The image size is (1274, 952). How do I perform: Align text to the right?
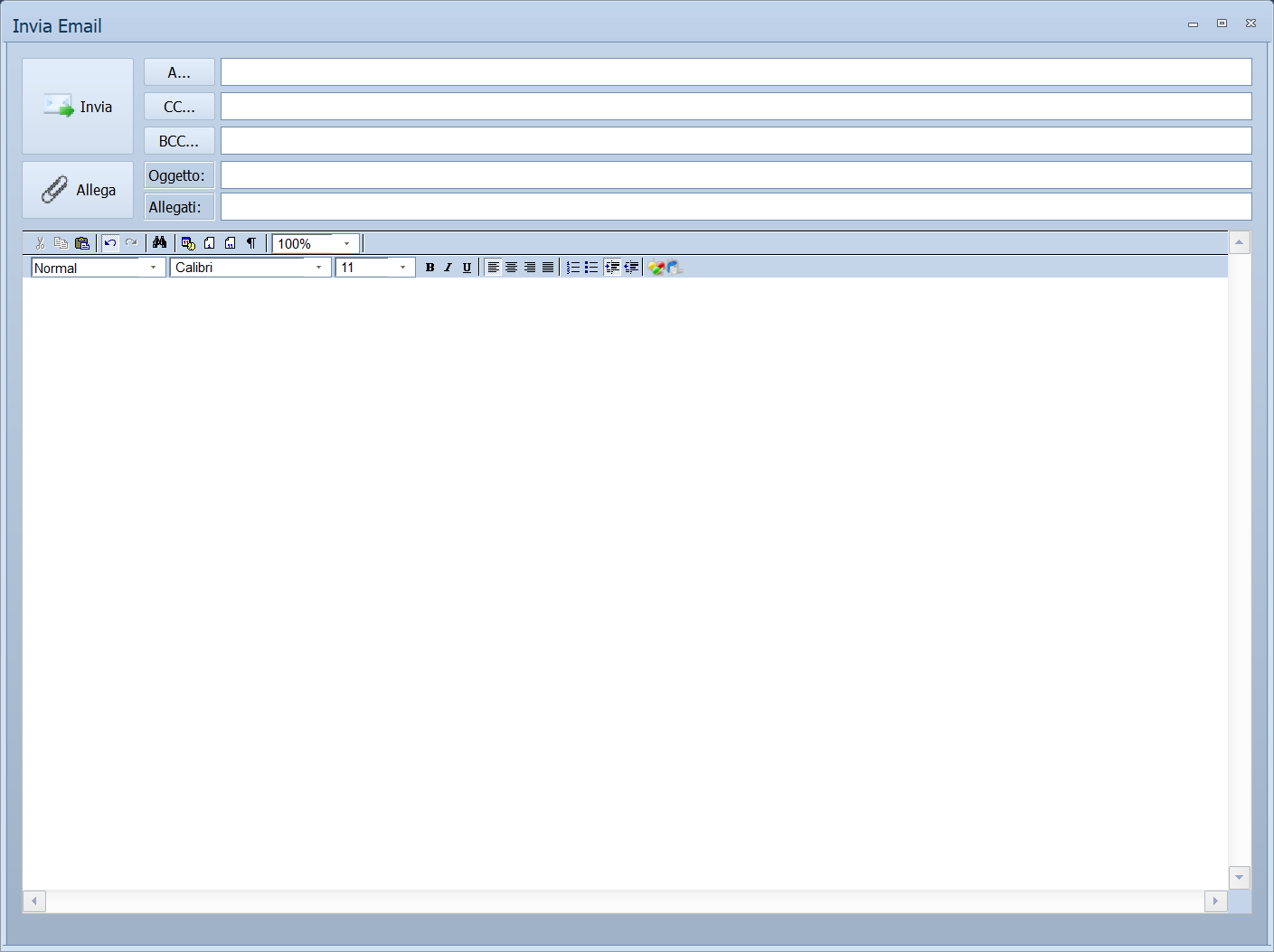point(530,268)
